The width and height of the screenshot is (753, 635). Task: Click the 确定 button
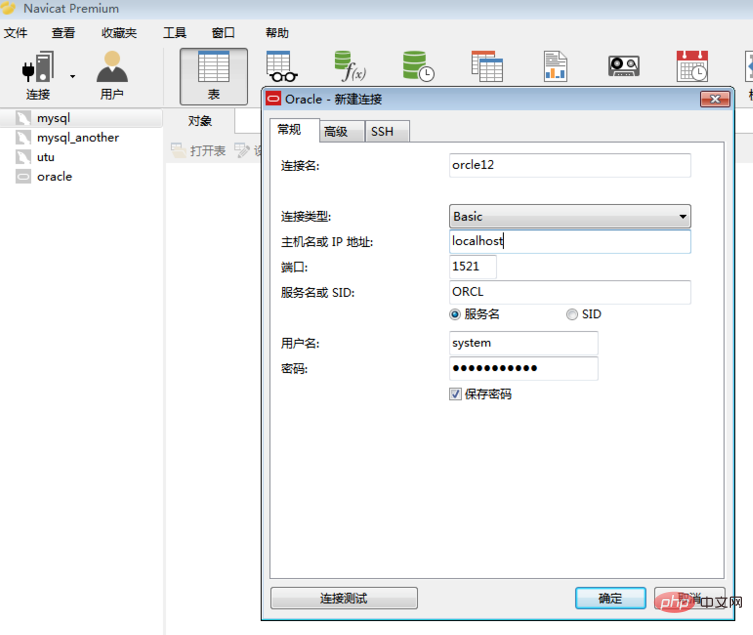(x=610, y=598)
